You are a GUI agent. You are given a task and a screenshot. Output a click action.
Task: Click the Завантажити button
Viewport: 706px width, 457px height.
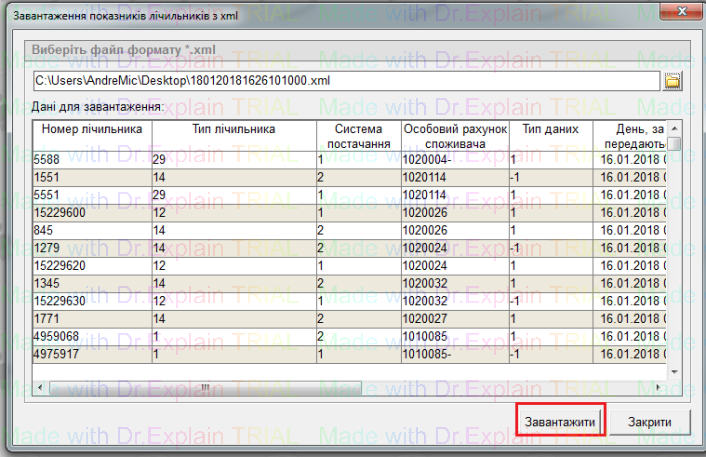tap(559, 422)
